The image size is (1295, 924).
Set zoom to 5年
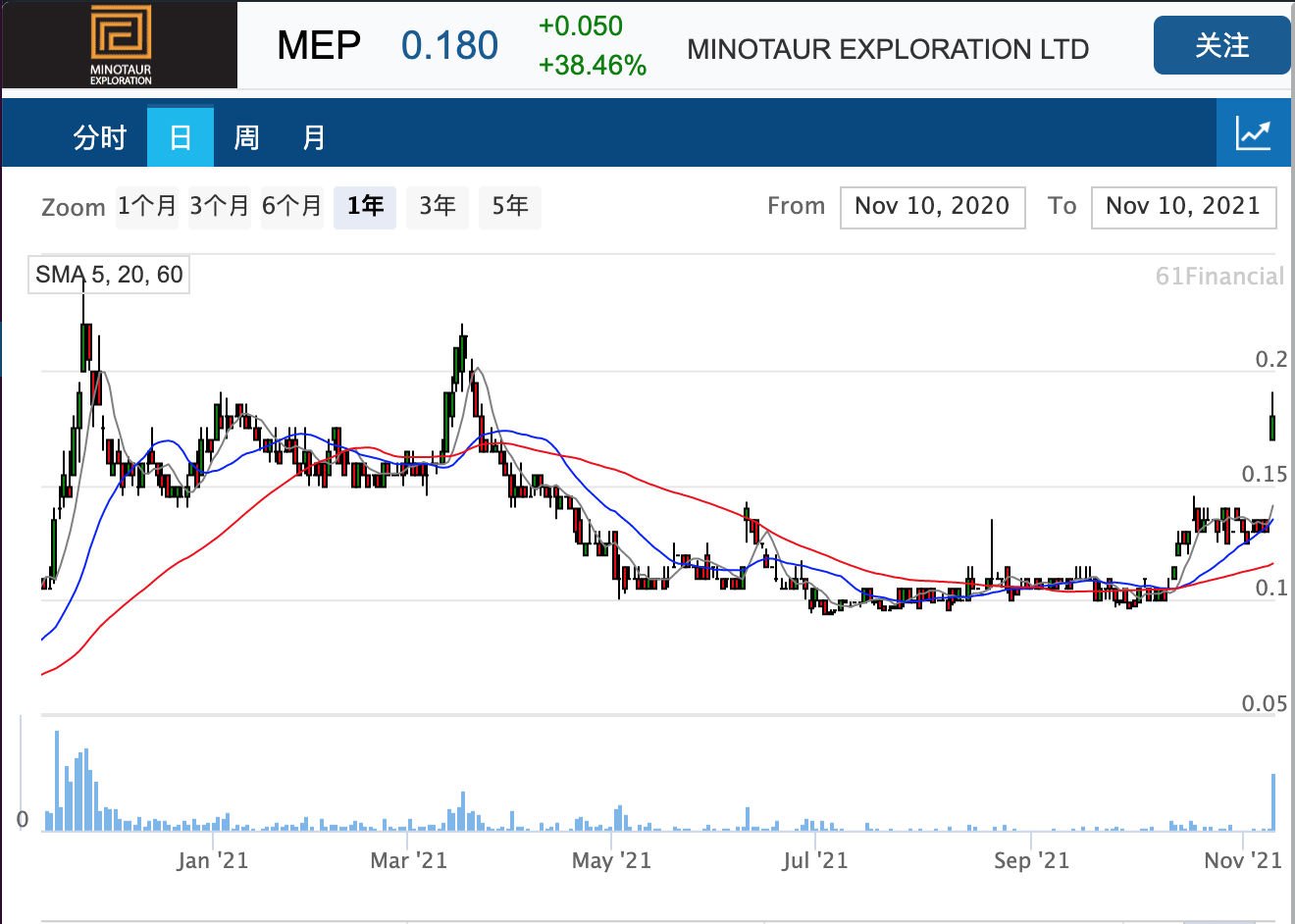pos(510,206)
